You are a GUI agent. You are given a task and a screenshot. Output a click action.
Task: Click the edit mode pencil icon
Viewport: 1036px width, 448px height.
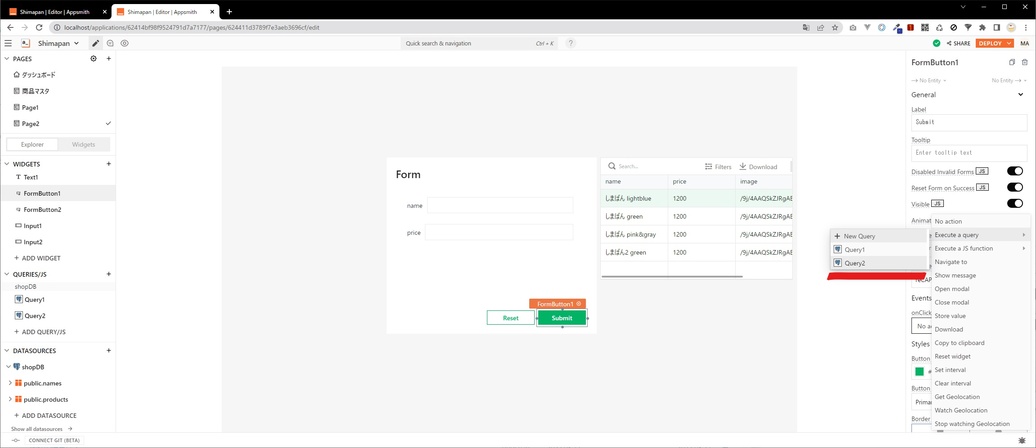tap(96, 43)
